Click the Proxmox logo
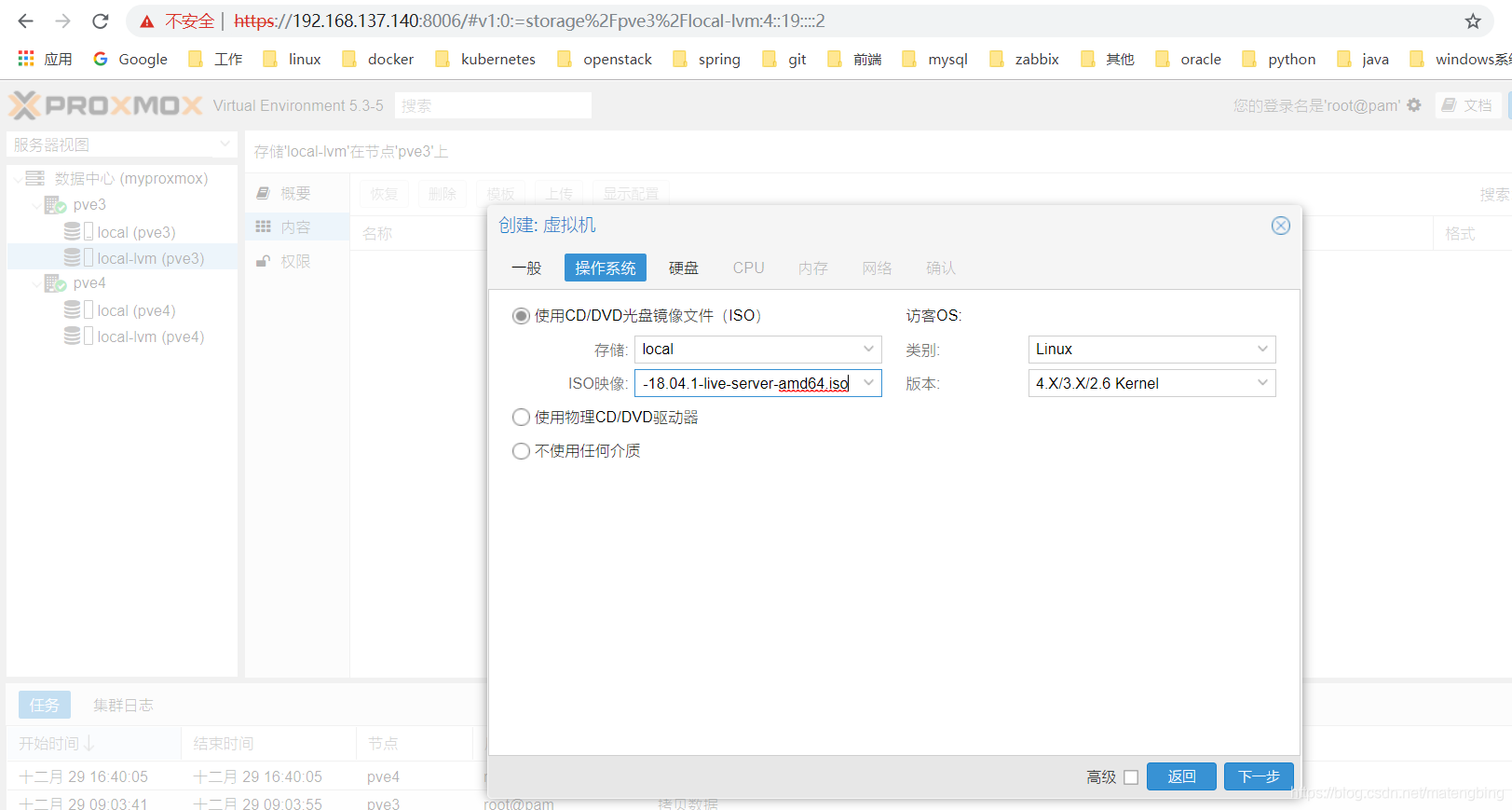Viewport: 1512px width, 810px height. point(105,105)
